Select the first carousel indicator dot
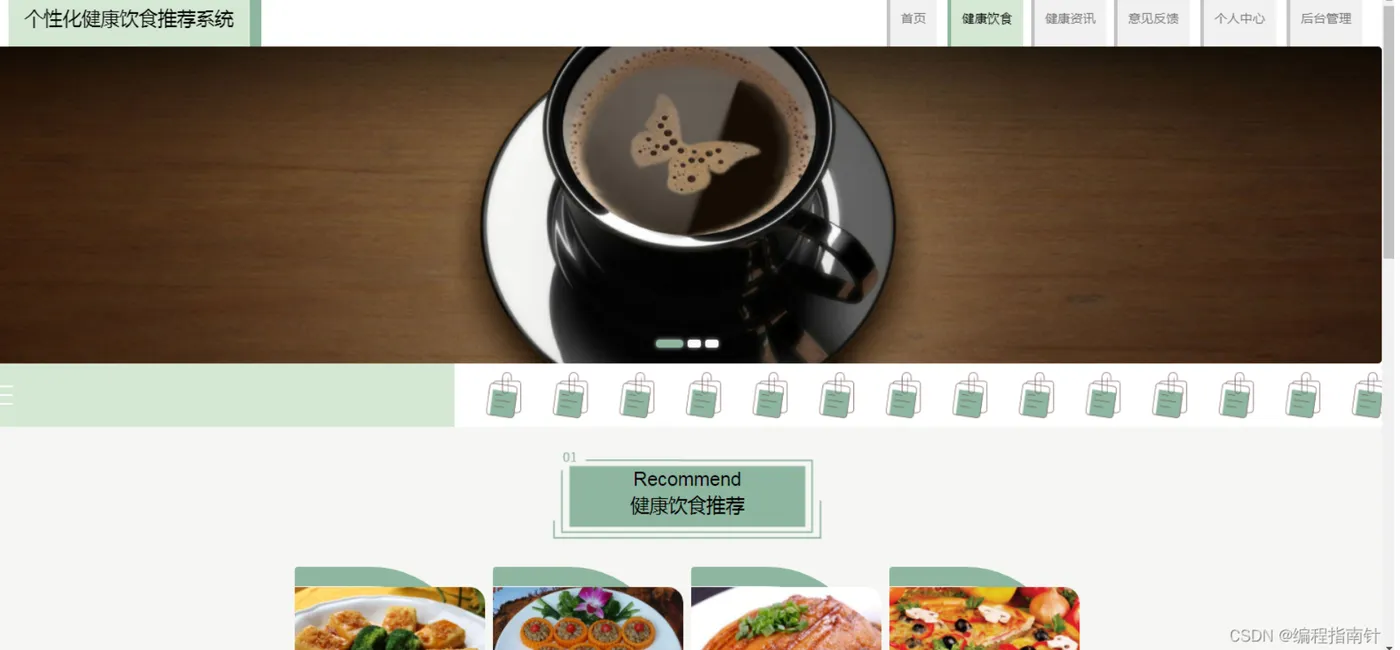Viewport: 1400px width, 650px height. (669, 343)
